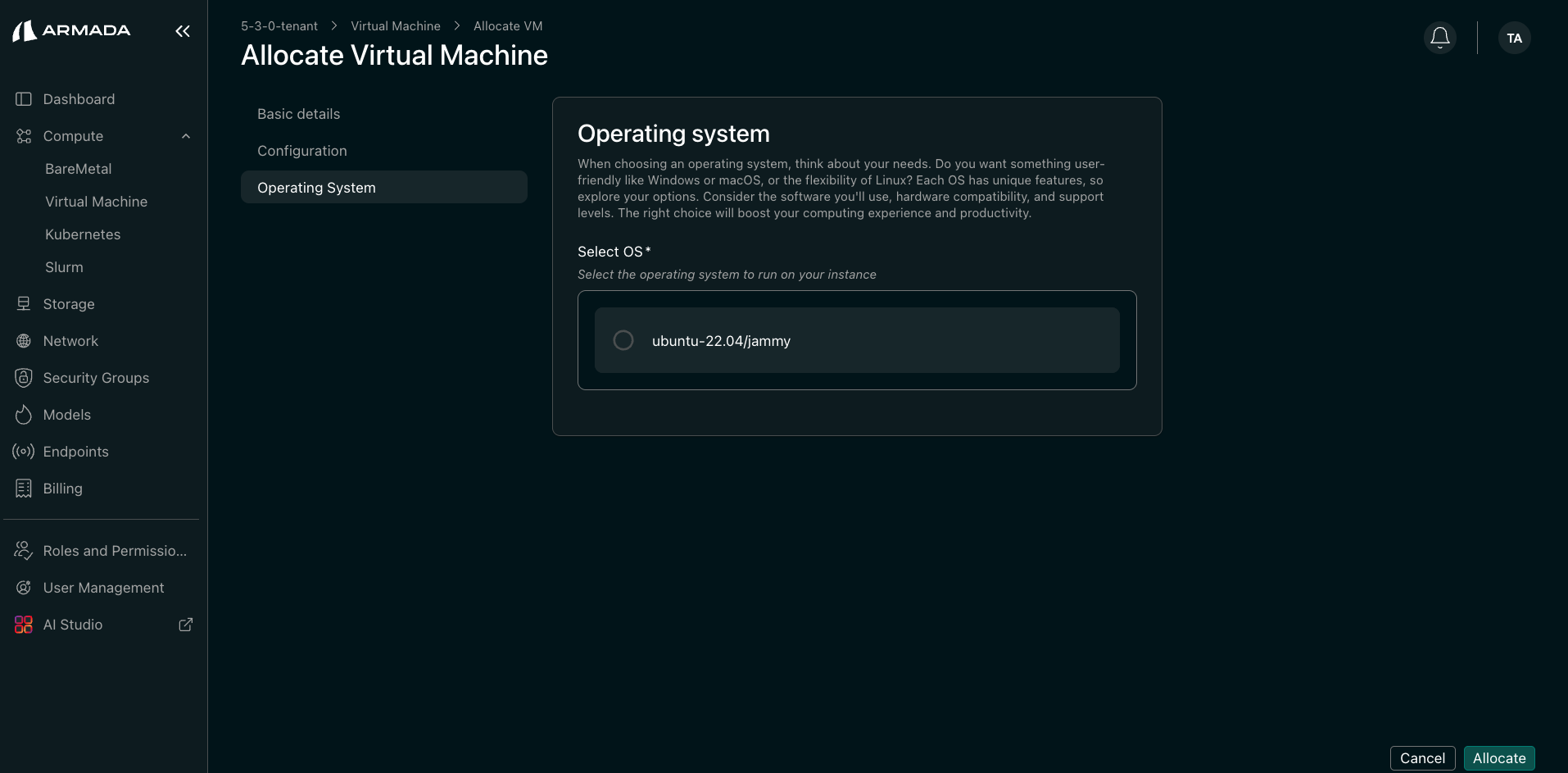Open the Billing page

coord(62,489)
